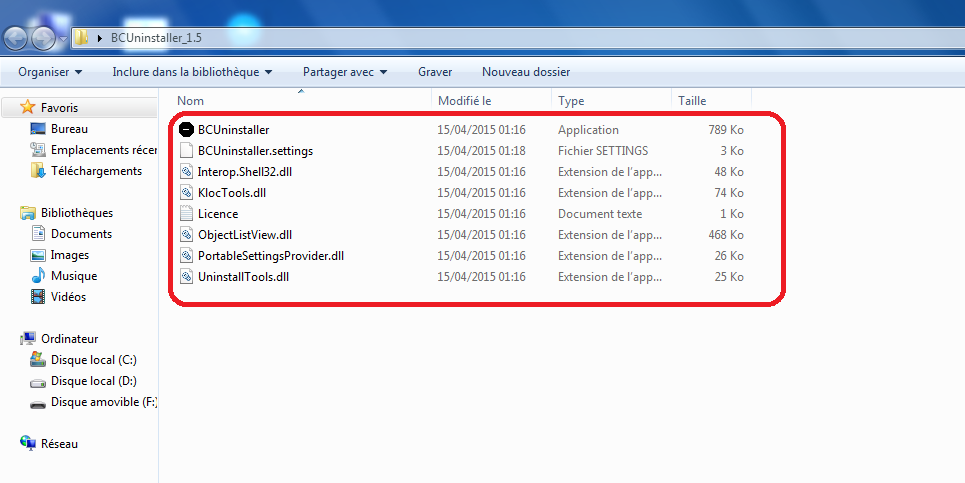Click the BCUninstaller.settings file icon

pos(186,151)
